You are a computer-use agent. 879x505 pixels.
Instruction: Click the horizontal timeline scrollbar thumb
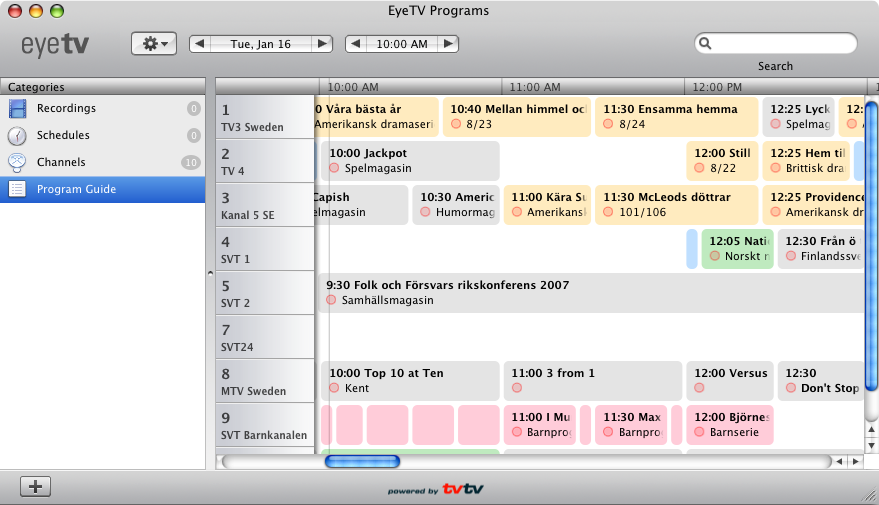(x=362, y=462)
